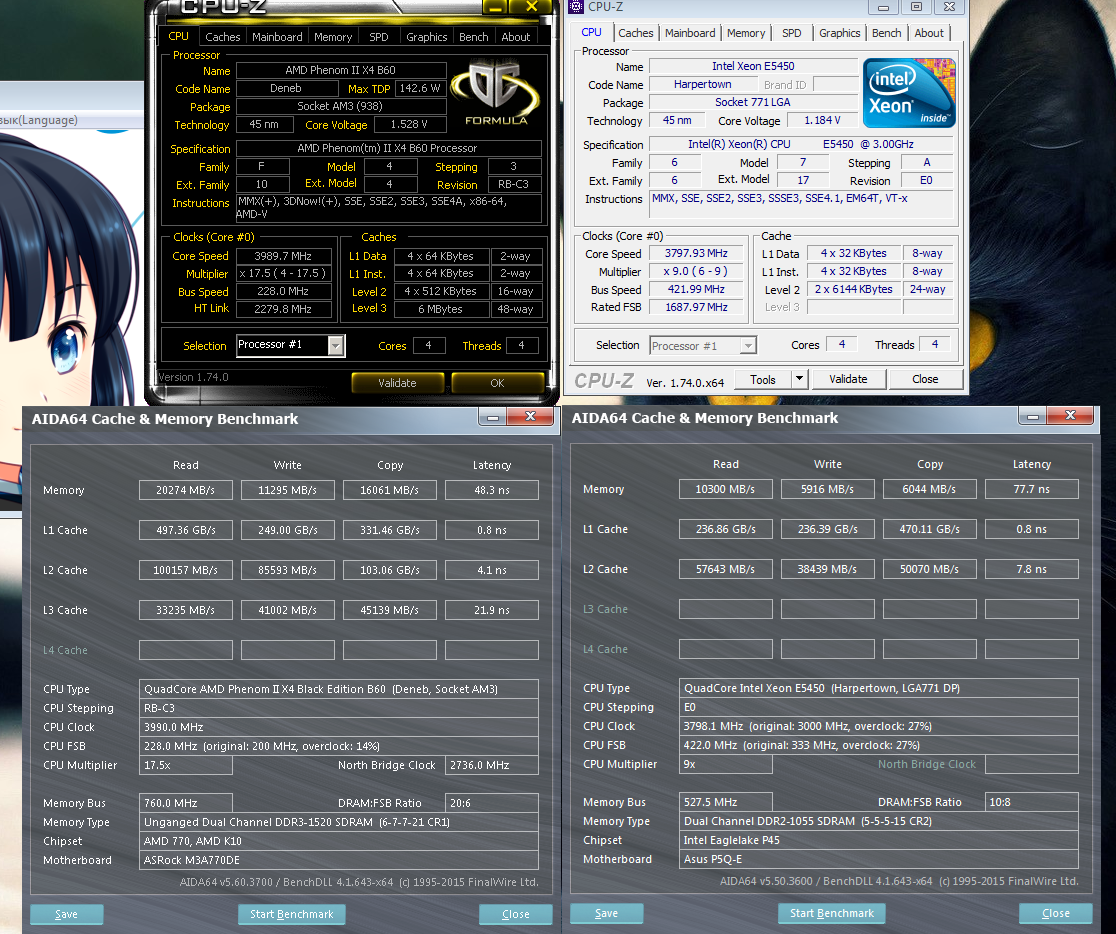Open About tab in right CPU-Z

tap(929, 33)
